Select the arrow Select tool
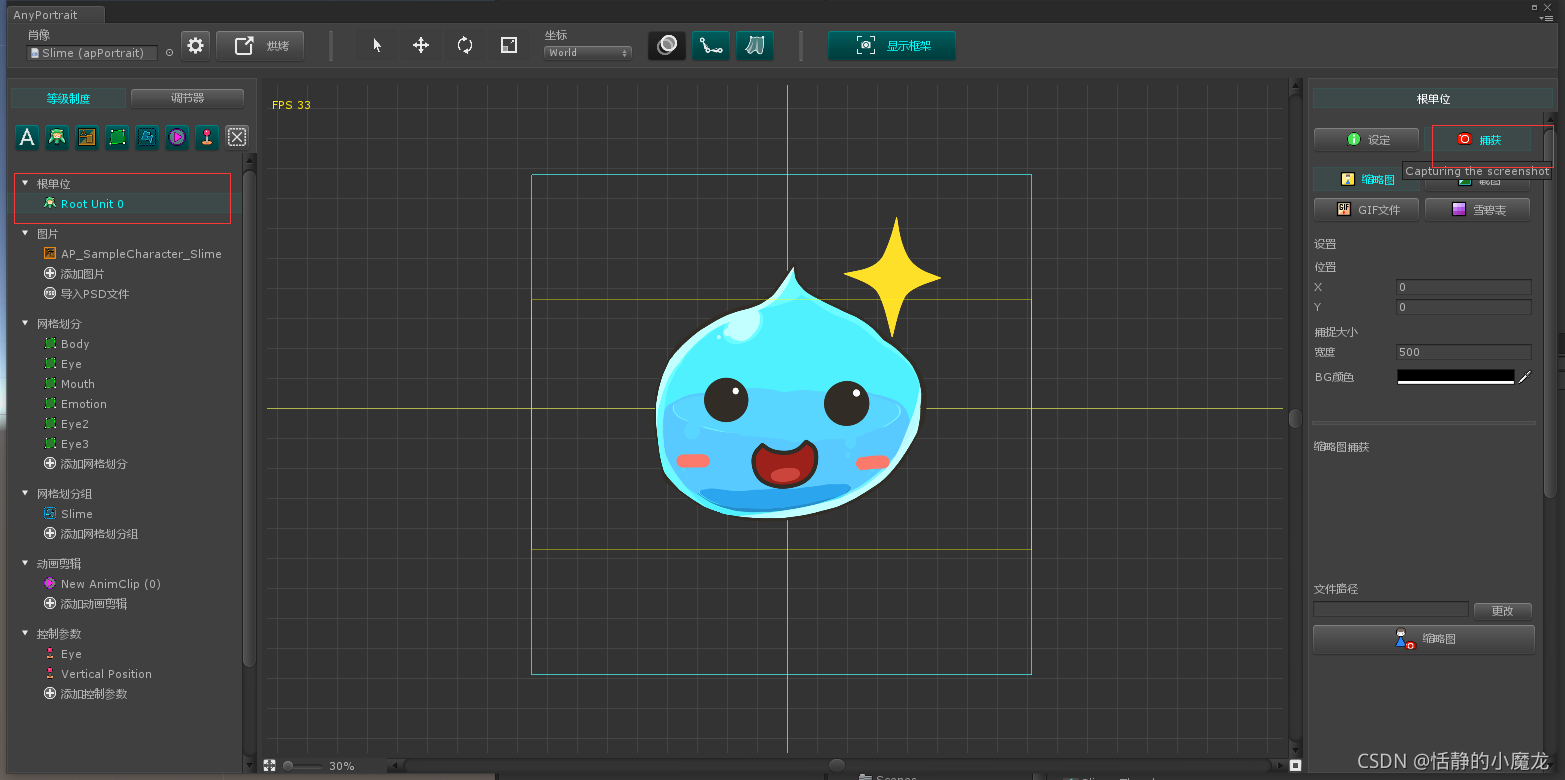This screenshot has width=1565, height=780. click(x=377, y=45)
